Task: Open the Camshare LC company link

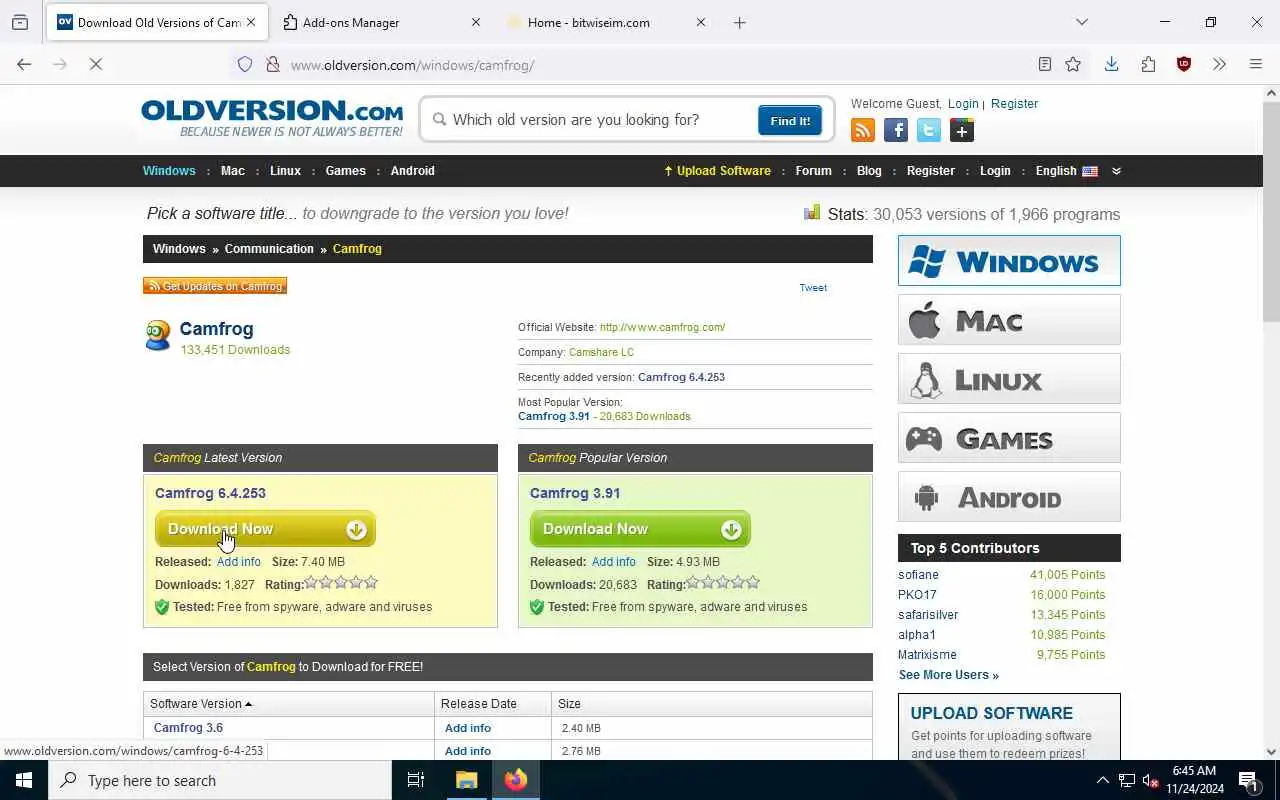Action: 601,352
